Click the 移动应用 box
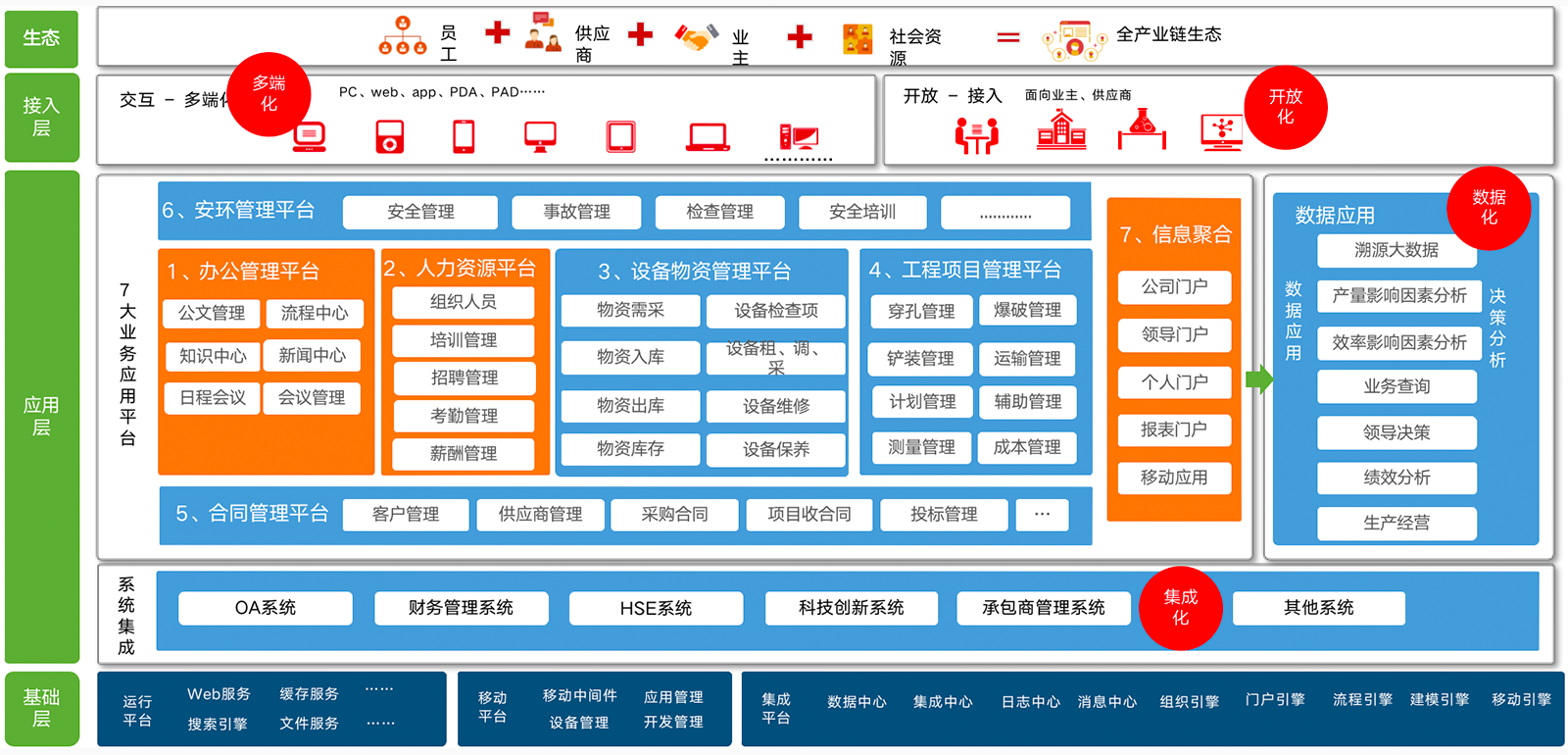 click(1174, 478)
